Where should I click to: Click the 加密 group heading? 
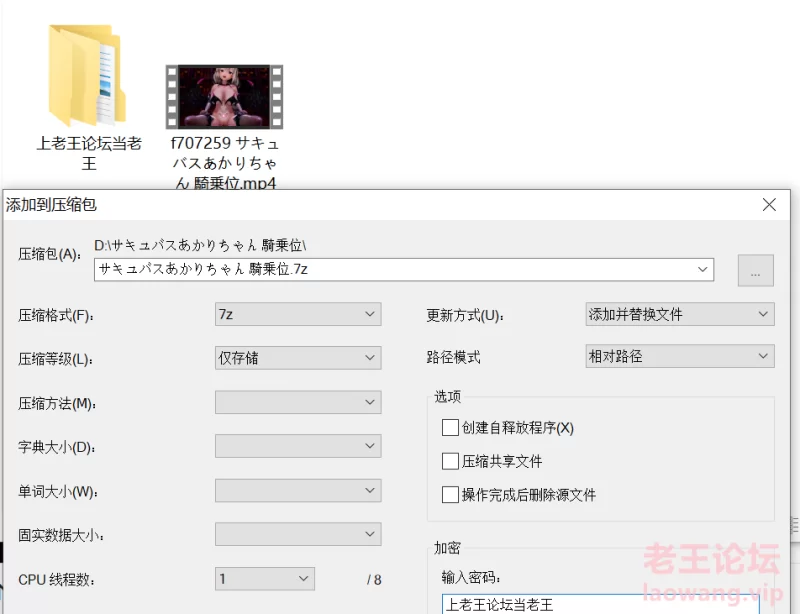447,548
